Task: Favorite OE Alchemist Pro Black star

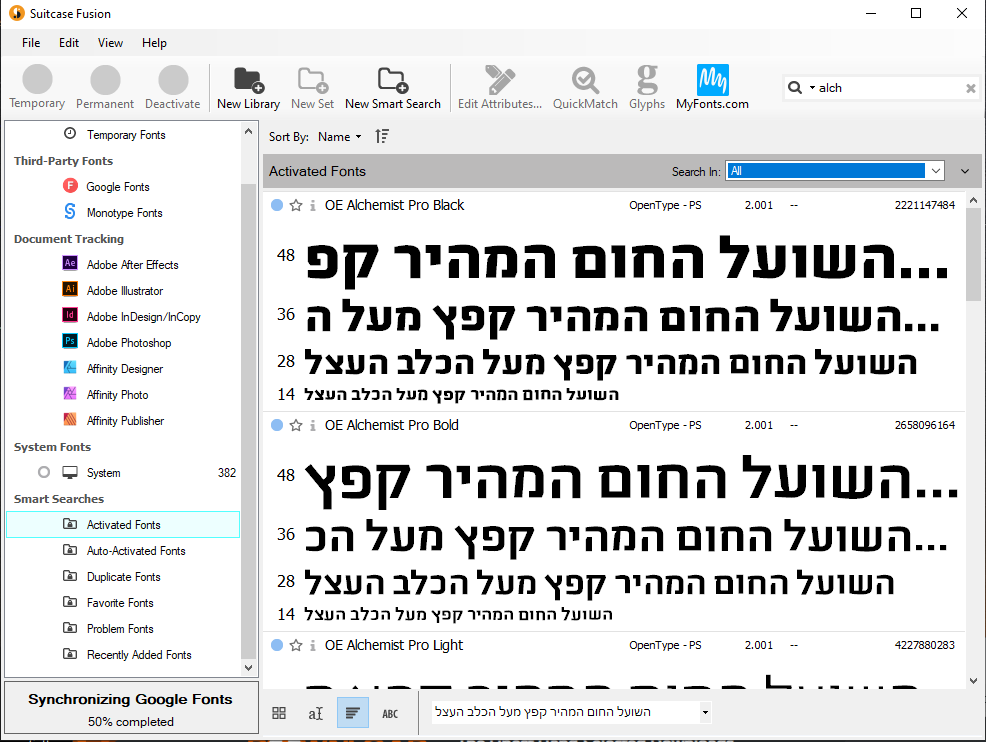Action: (x=296, y=206)
